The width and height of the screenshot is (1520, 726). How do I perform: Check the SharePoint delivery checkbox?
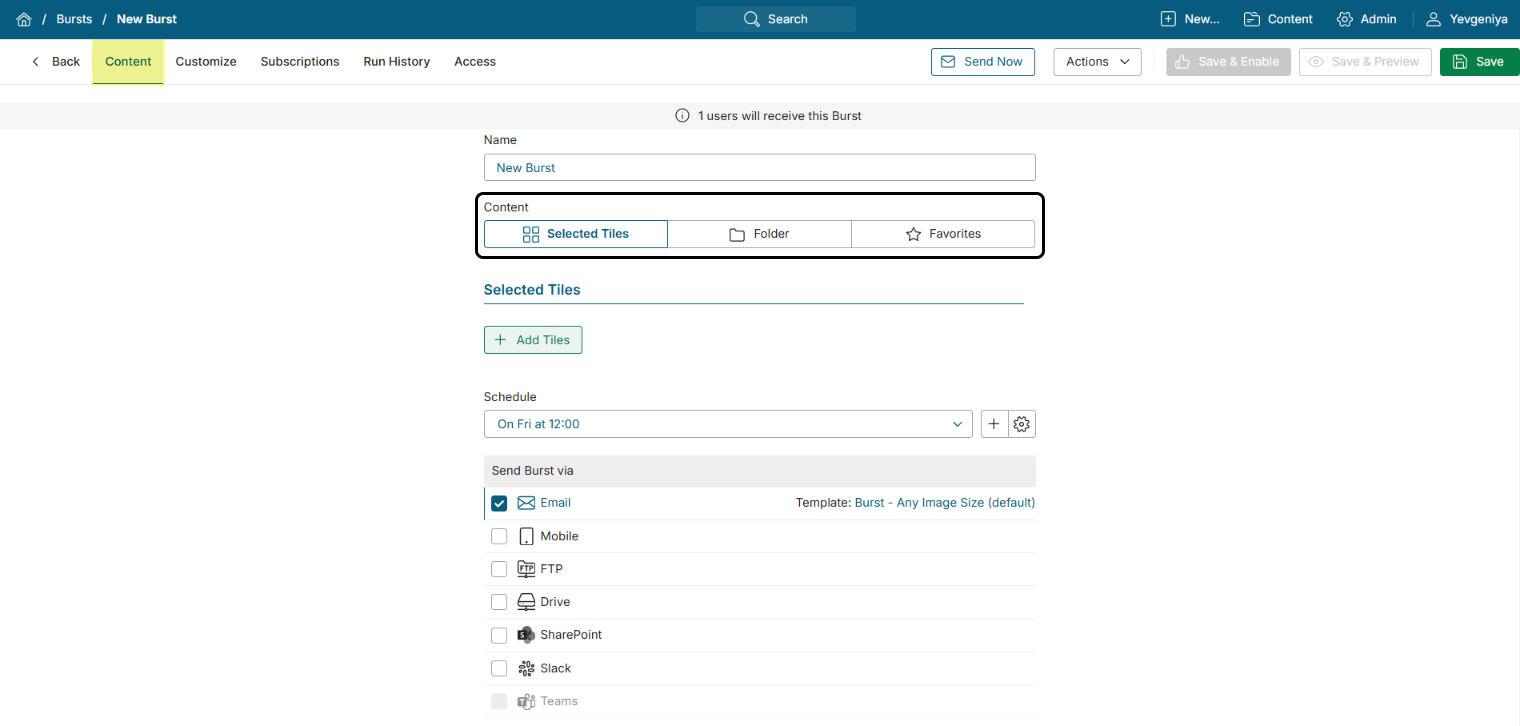(499, 635)
